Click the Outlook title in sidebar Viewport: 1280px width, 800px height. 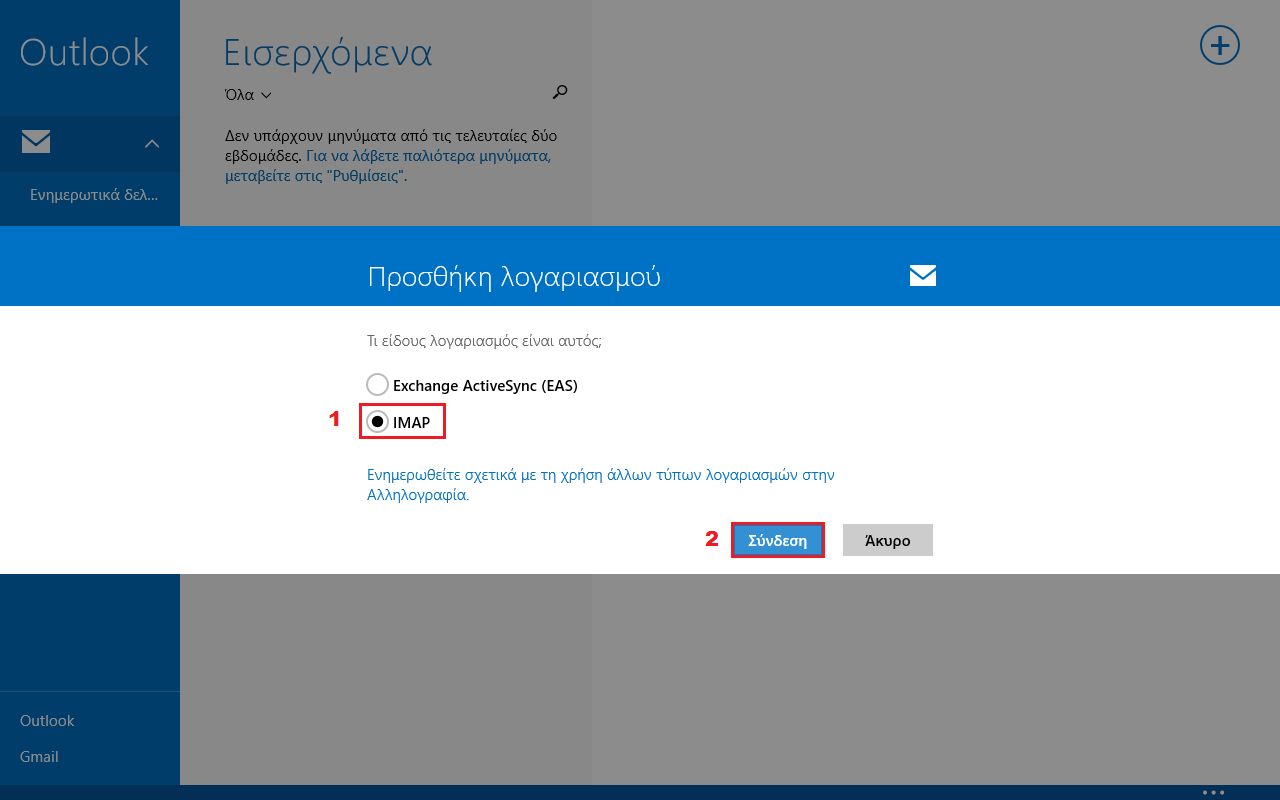click(x=84, y=52)
